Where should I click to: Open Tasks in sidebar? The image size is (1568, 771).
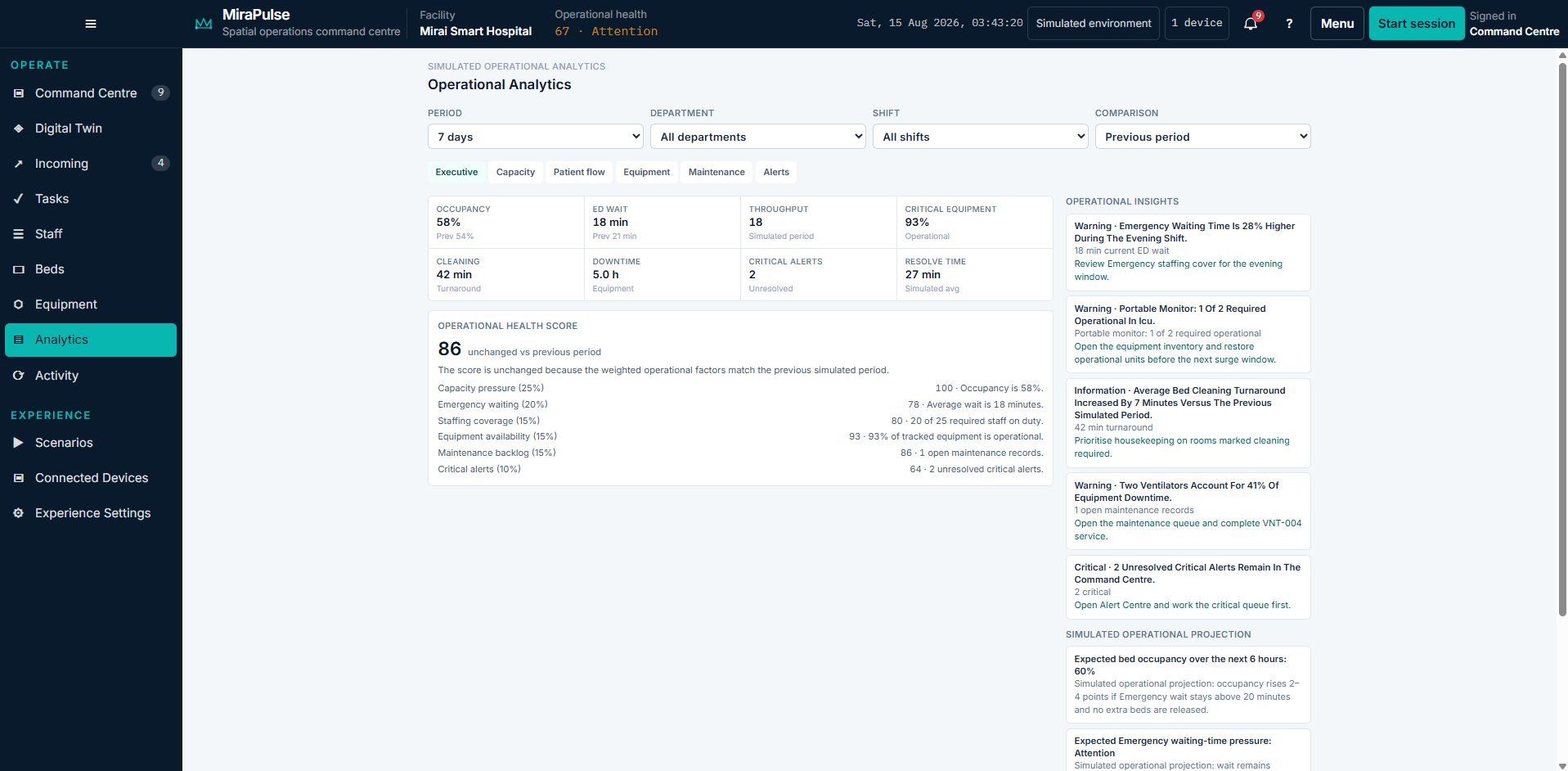[91, 199]
